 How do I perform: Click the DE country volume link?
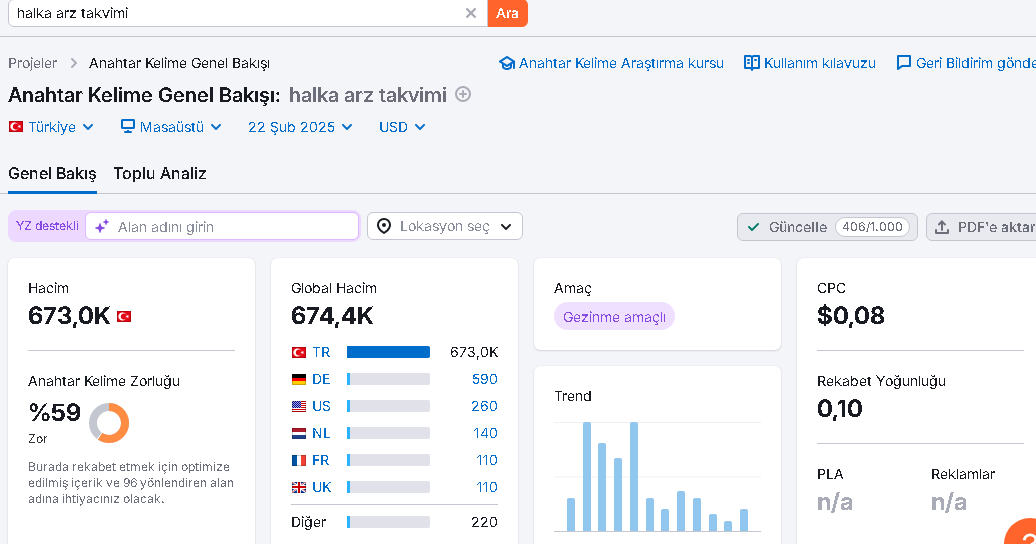click(484, 379)
